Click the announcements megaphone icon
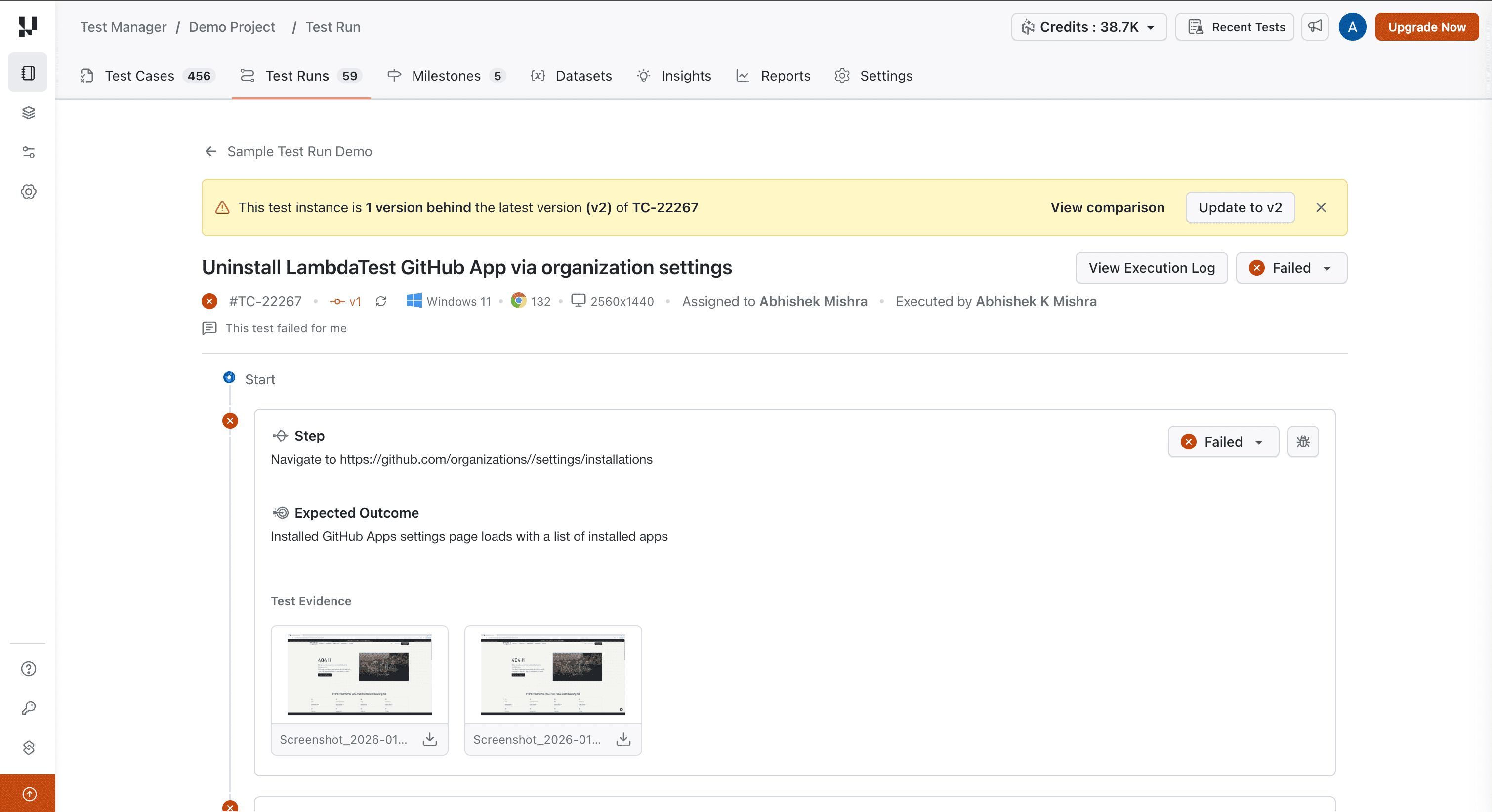The image size is (1492, 812). pos(1315,27)
